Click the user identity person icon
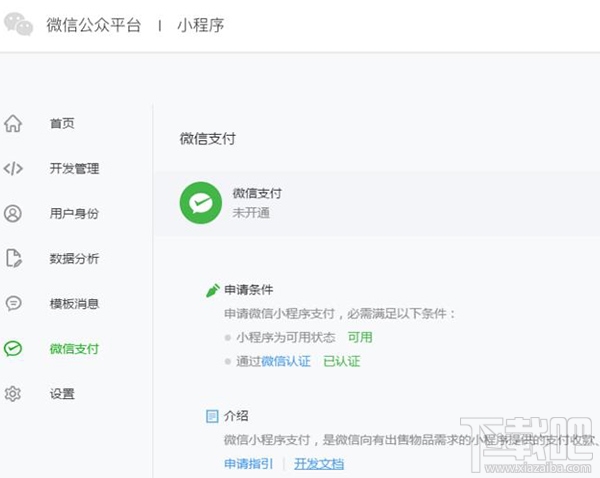 click(13, 213)
